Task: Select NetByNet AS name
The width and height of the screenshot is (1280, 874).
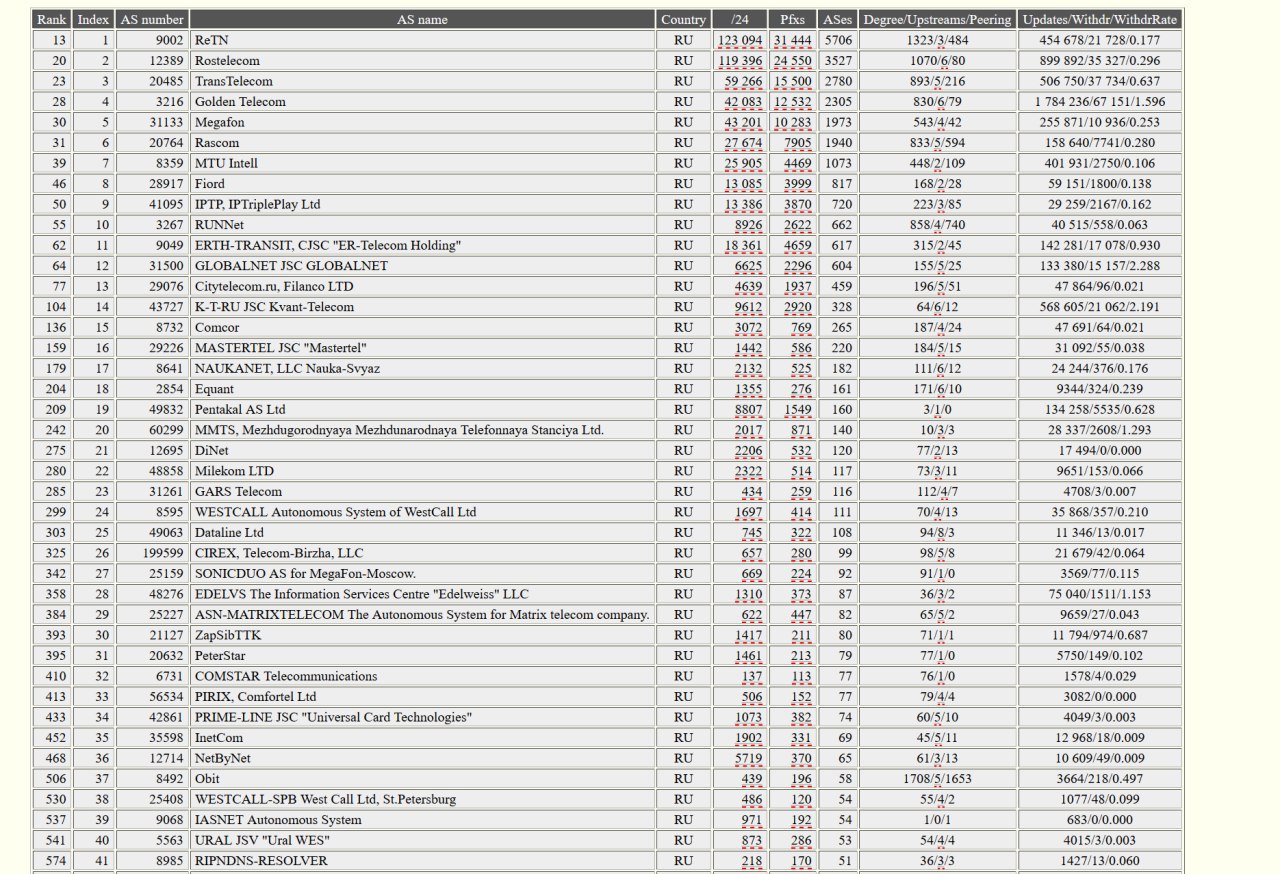Action: [422, 757]
